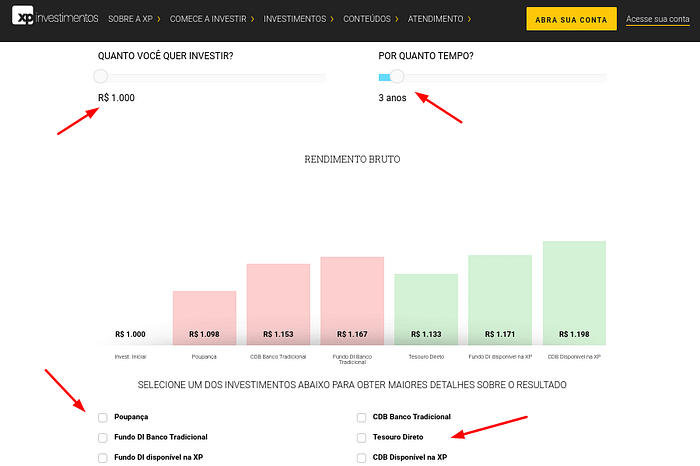
Task: Click the Tesouro Direto bar R$ 1.133
Action: pos(426,309)
